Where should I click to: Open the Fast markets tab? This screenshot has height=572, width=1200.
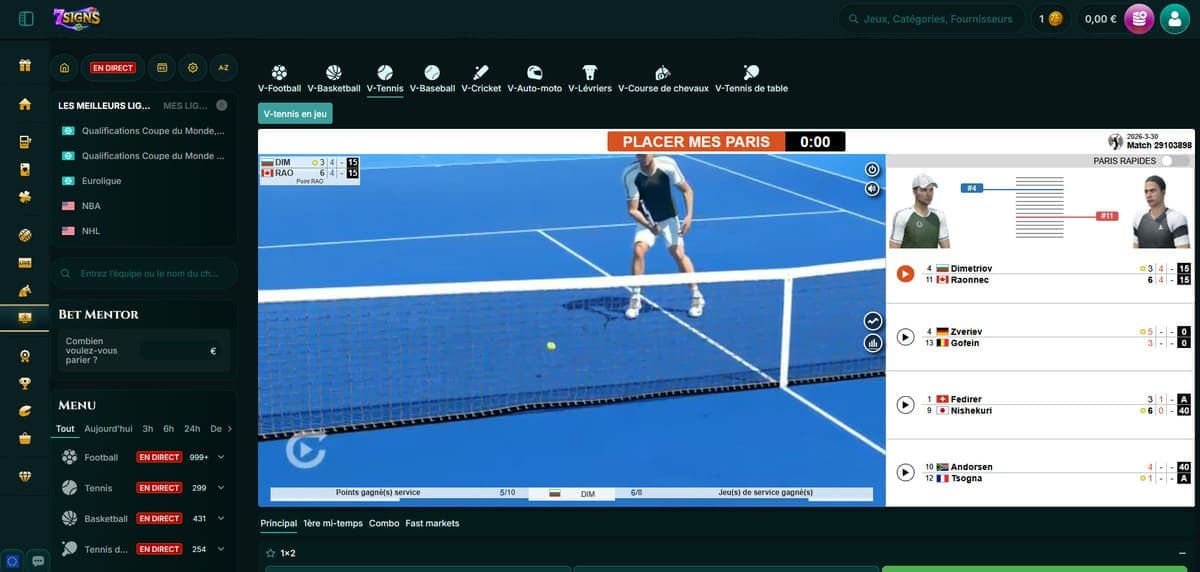[432, 523]
